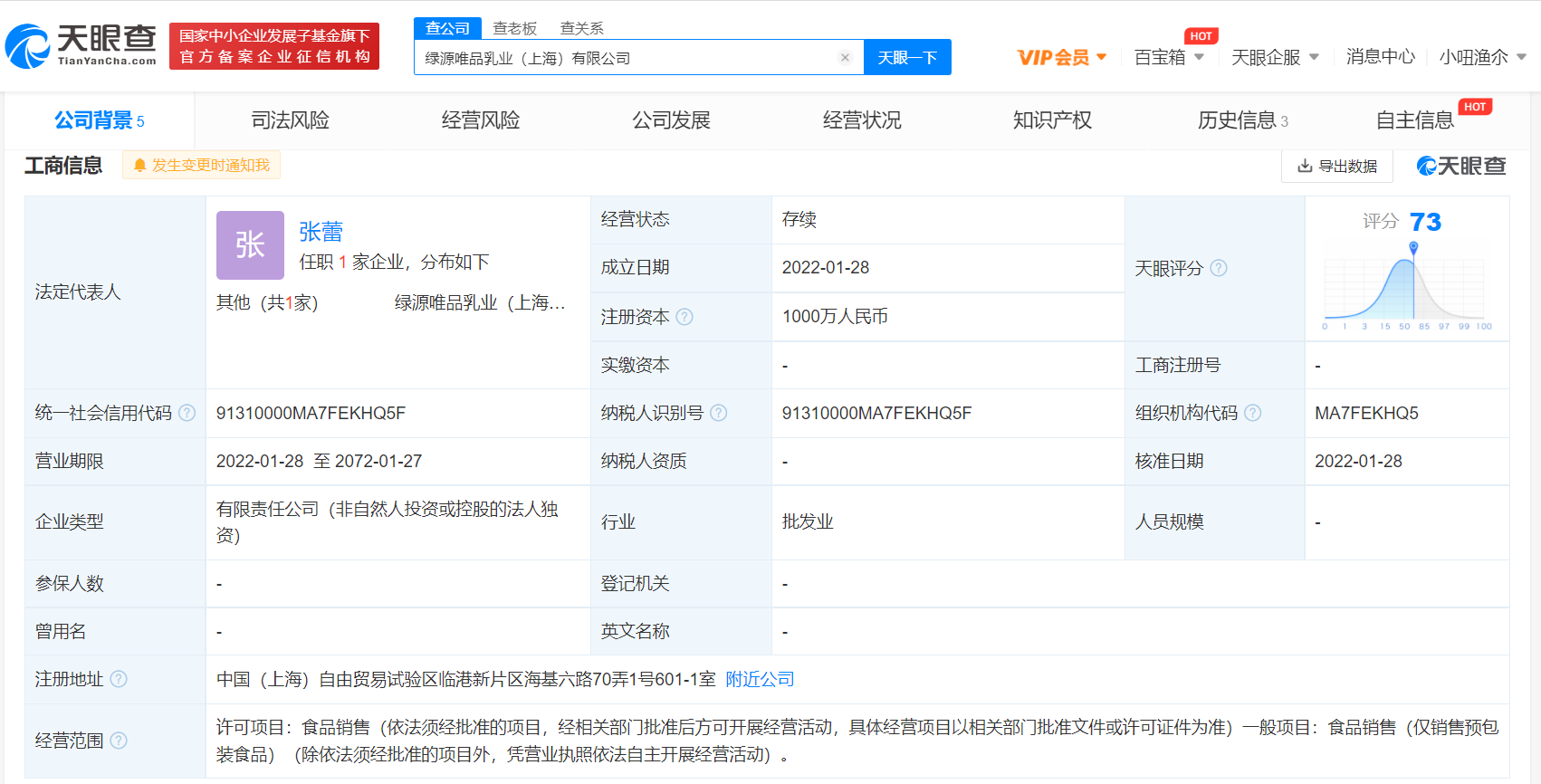1541x784 pixels.
Task: Select the 存续 business status value
Action: click(799, 219)
